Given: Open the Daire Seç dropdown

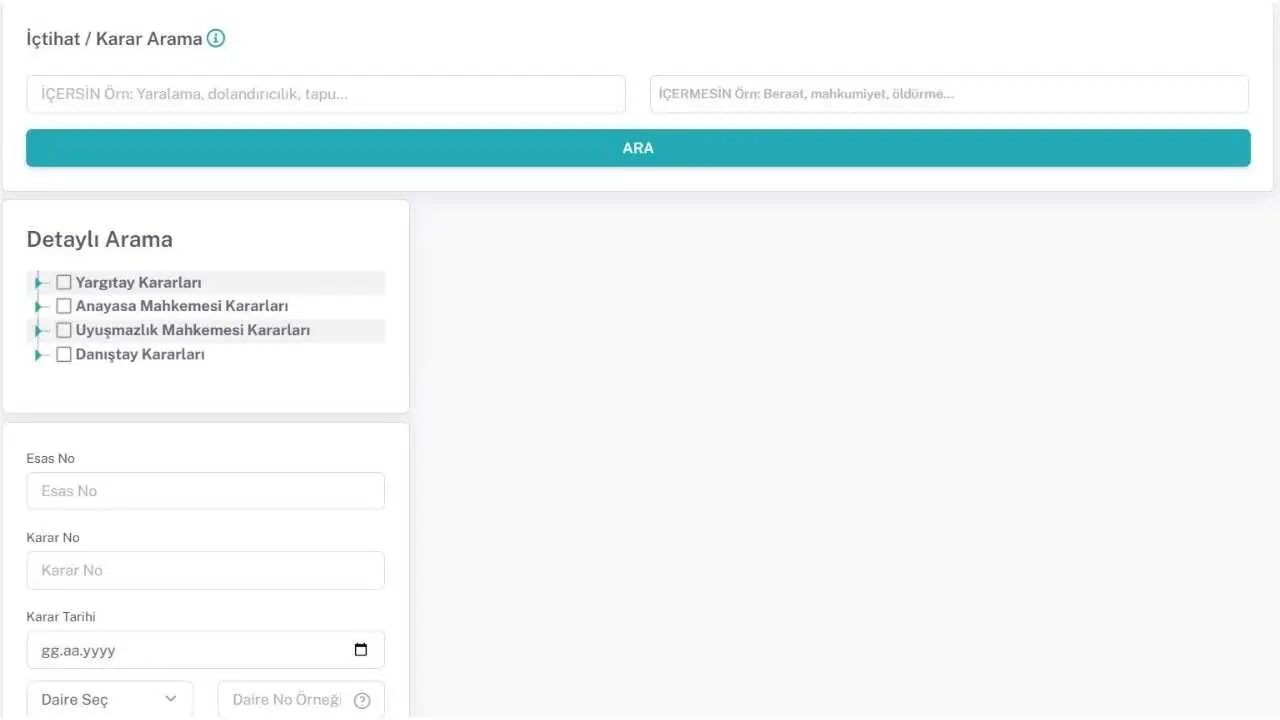Looking at the screenshot, I should point(109,700).
